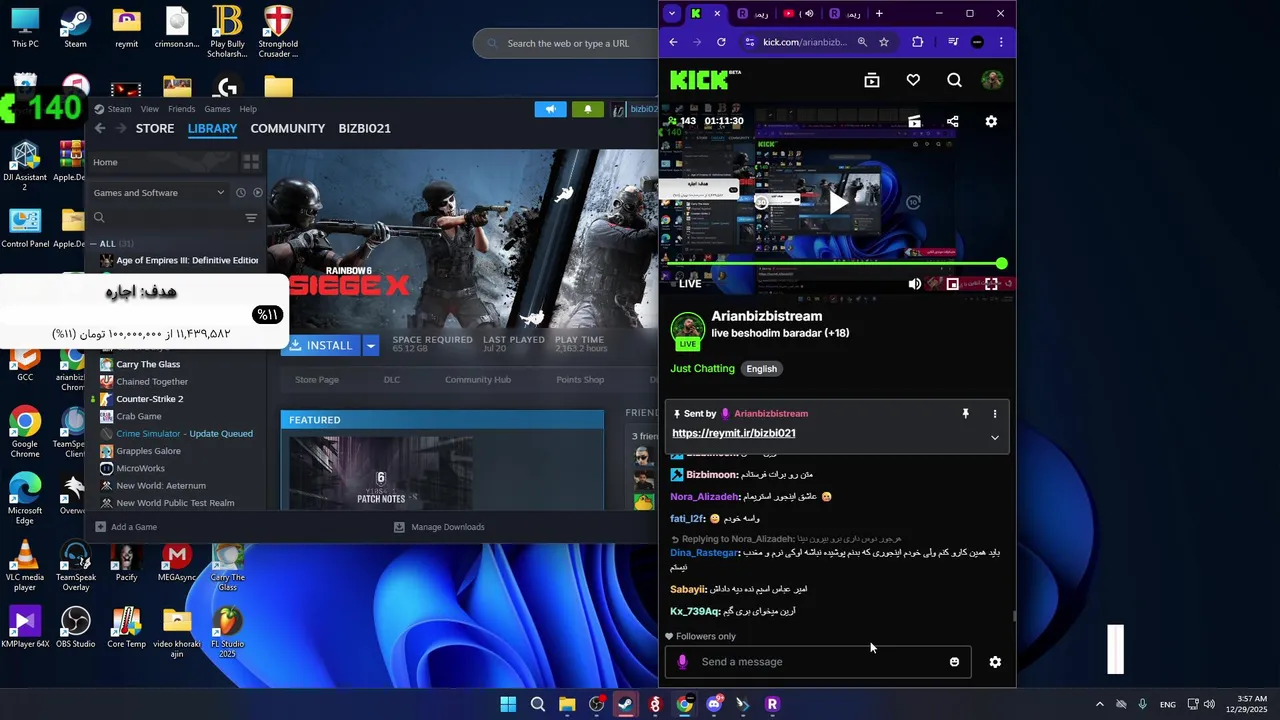This screenshot has height=720, width=1280.
Task: Switch to the COMMUNITY tab in Steam
Action: coord(287,128)
